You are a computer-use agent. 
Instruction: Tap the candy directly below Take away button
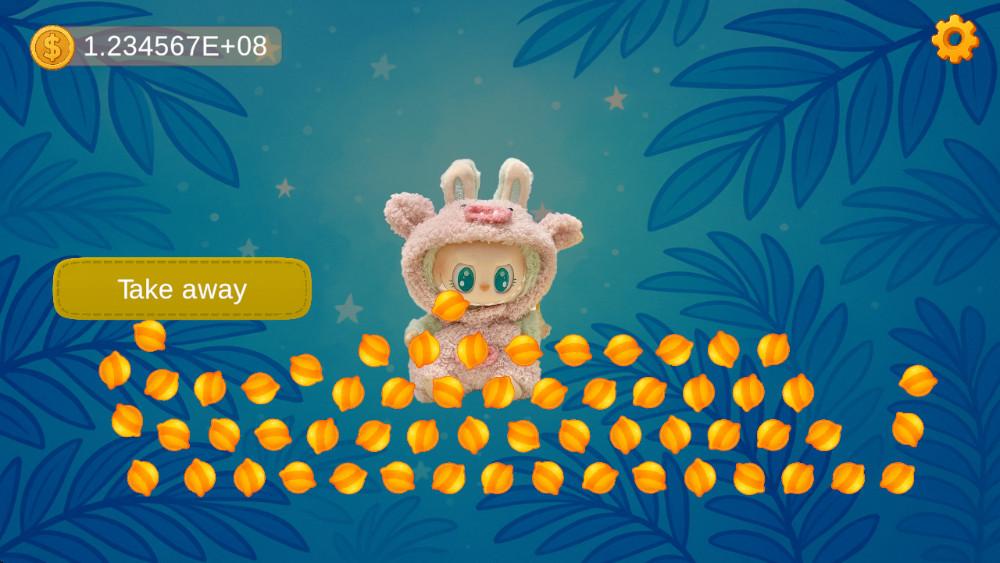tap(150, 336)
